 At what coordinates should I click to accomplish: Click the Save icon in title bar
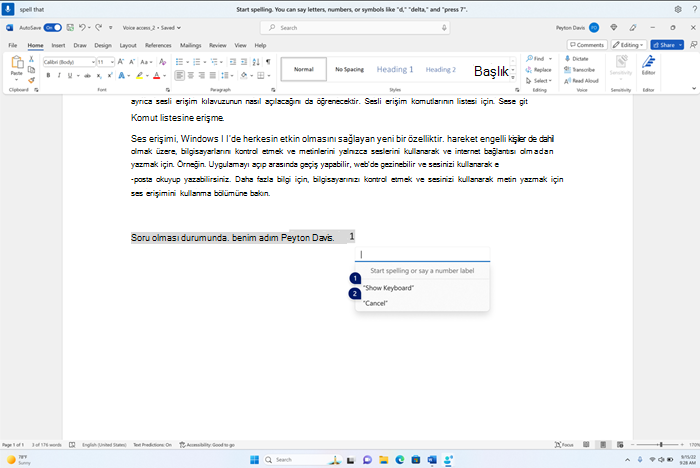70,28
